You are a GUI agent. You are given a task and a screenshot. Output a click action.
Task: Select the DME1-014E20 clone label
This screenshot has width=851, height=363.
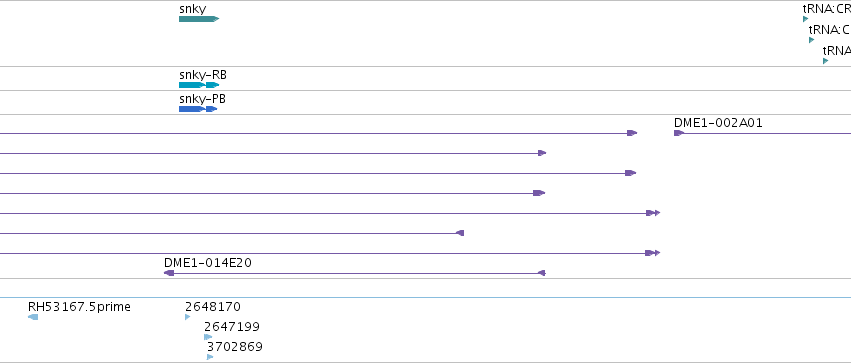[x=208, y=263]
